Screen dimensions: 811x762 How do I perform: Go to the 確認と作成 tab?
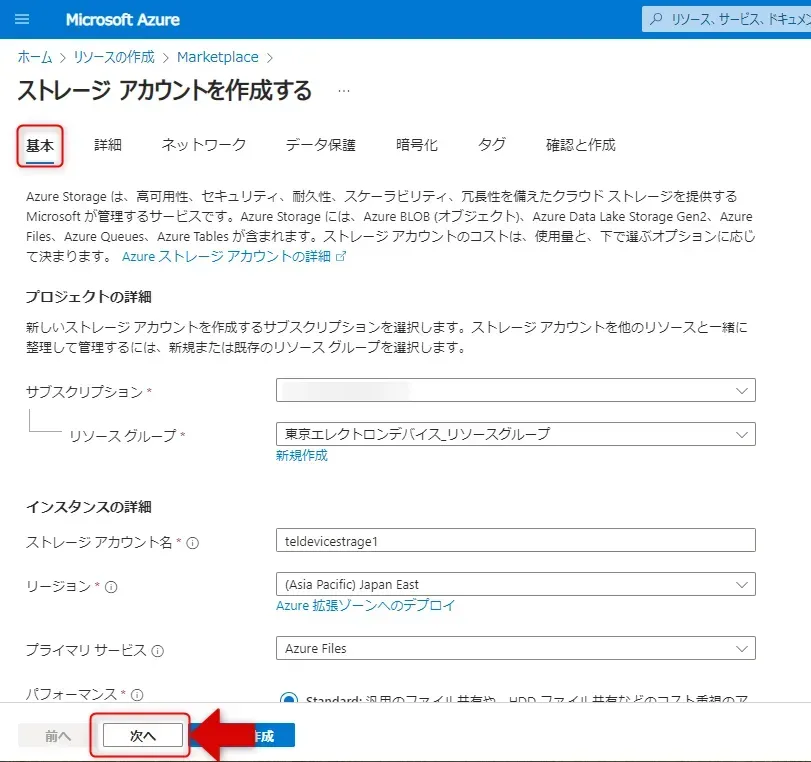[x=580, y=145]
